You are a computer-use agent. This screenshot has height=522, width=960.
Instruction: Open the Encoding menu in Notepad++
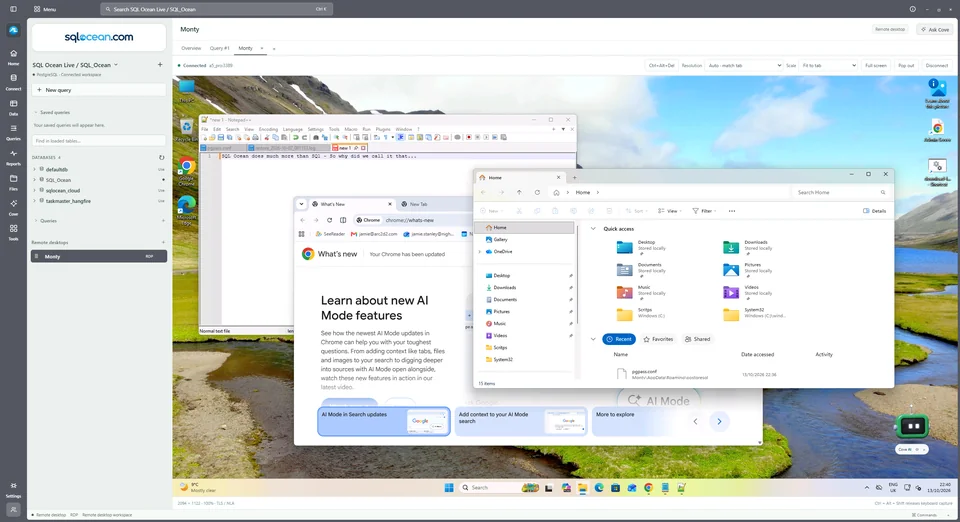tap(268, 129)
